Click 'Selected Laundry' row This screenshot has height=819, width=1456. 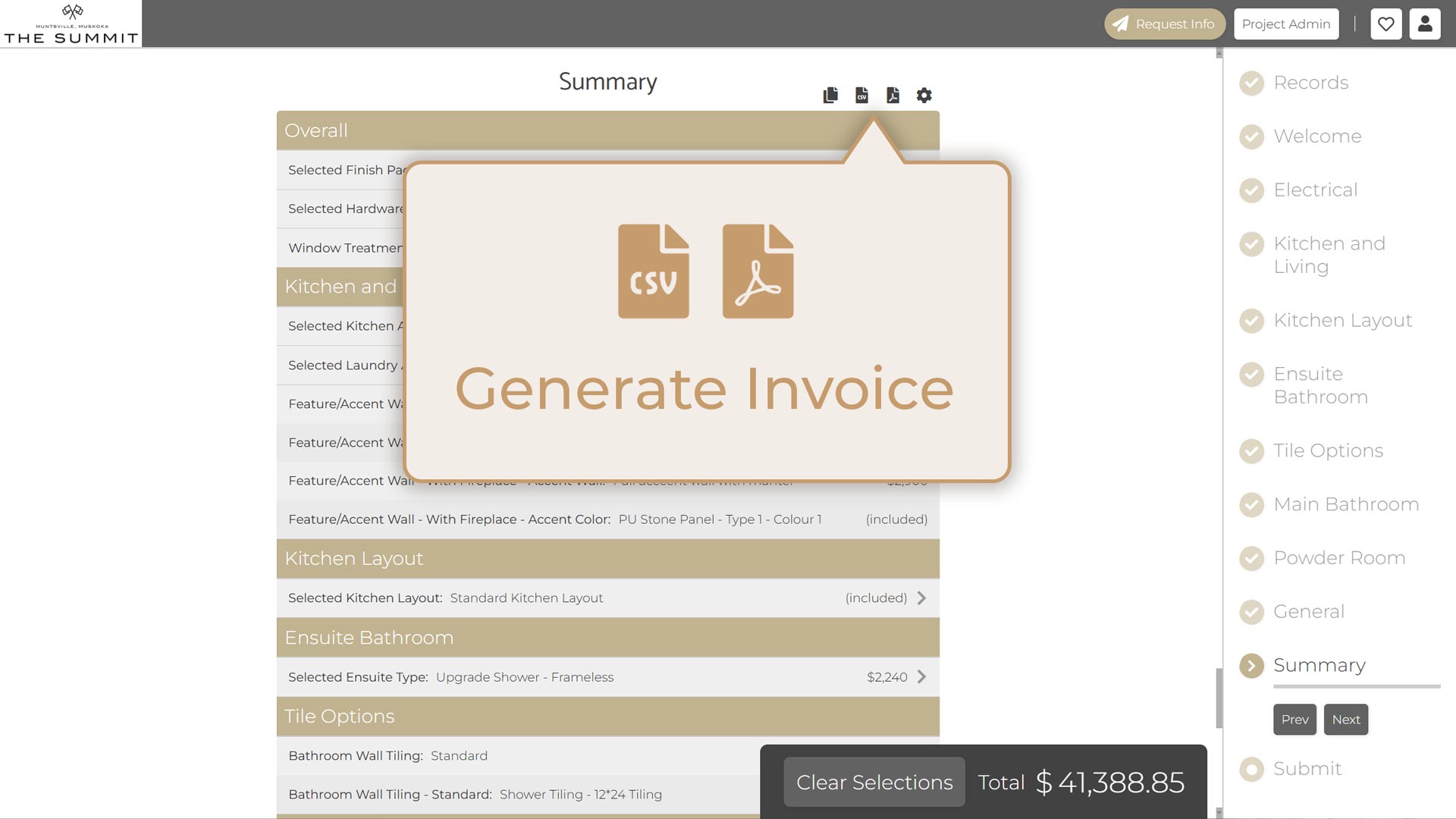pos(340,366)
